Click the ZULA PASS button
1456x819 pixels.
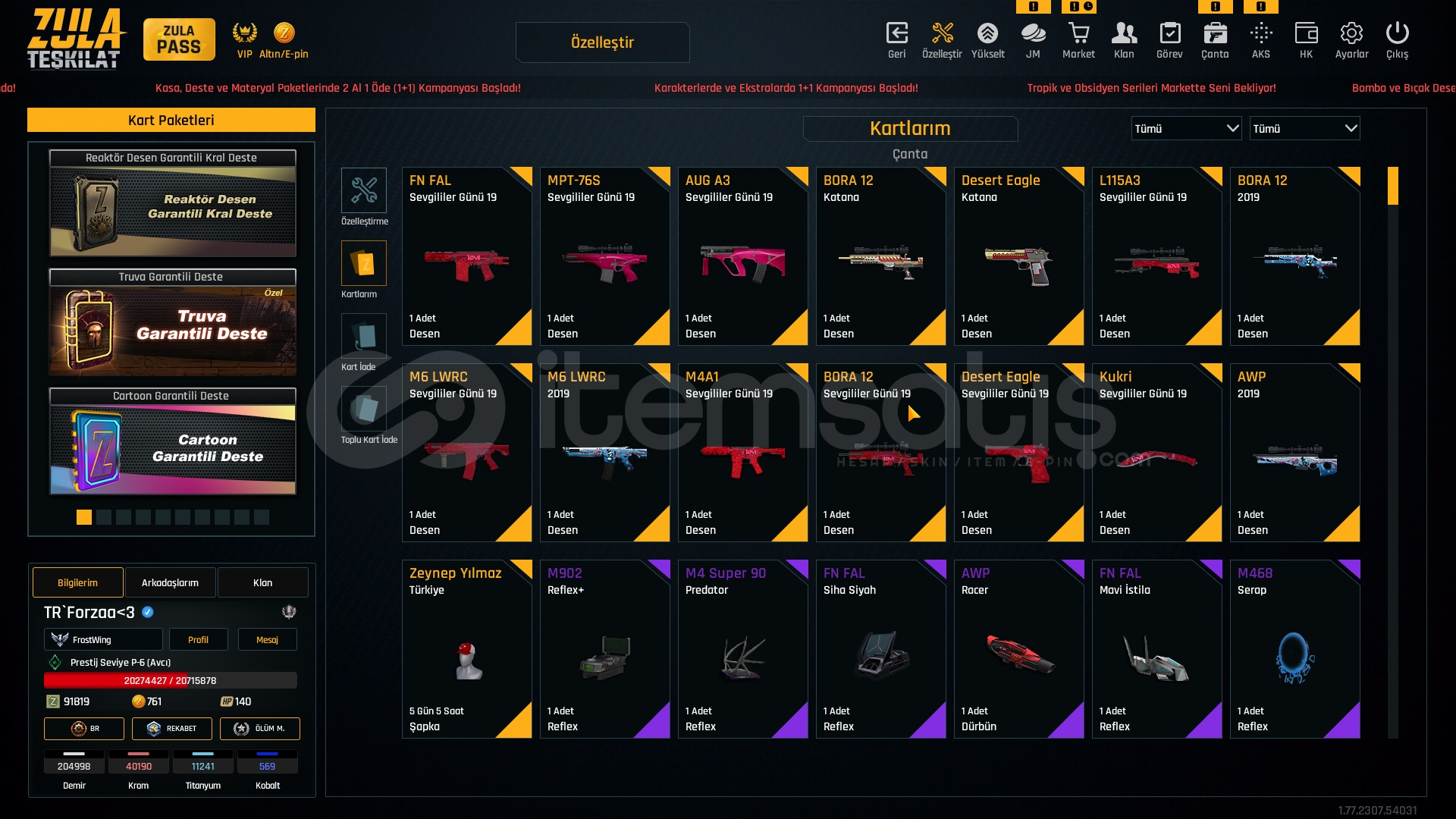click(179, 39)
